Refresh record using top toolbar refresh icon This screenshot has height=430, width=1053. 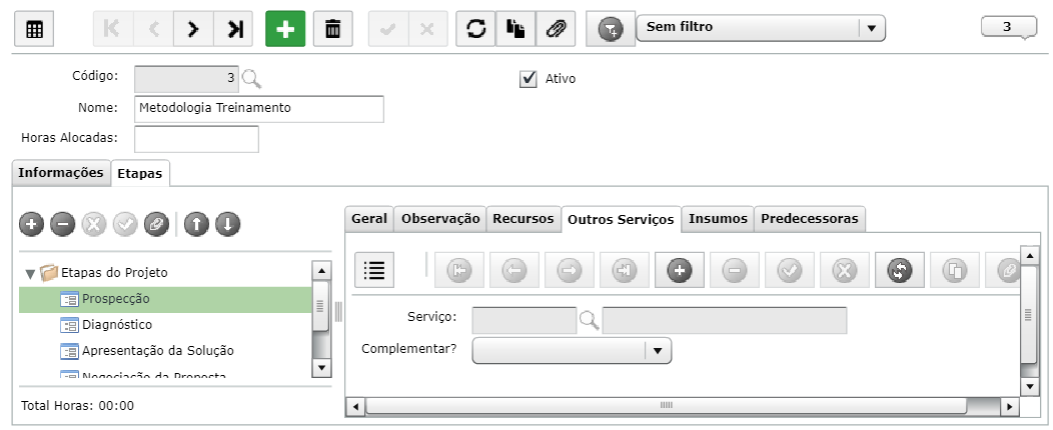coord(476,30)
